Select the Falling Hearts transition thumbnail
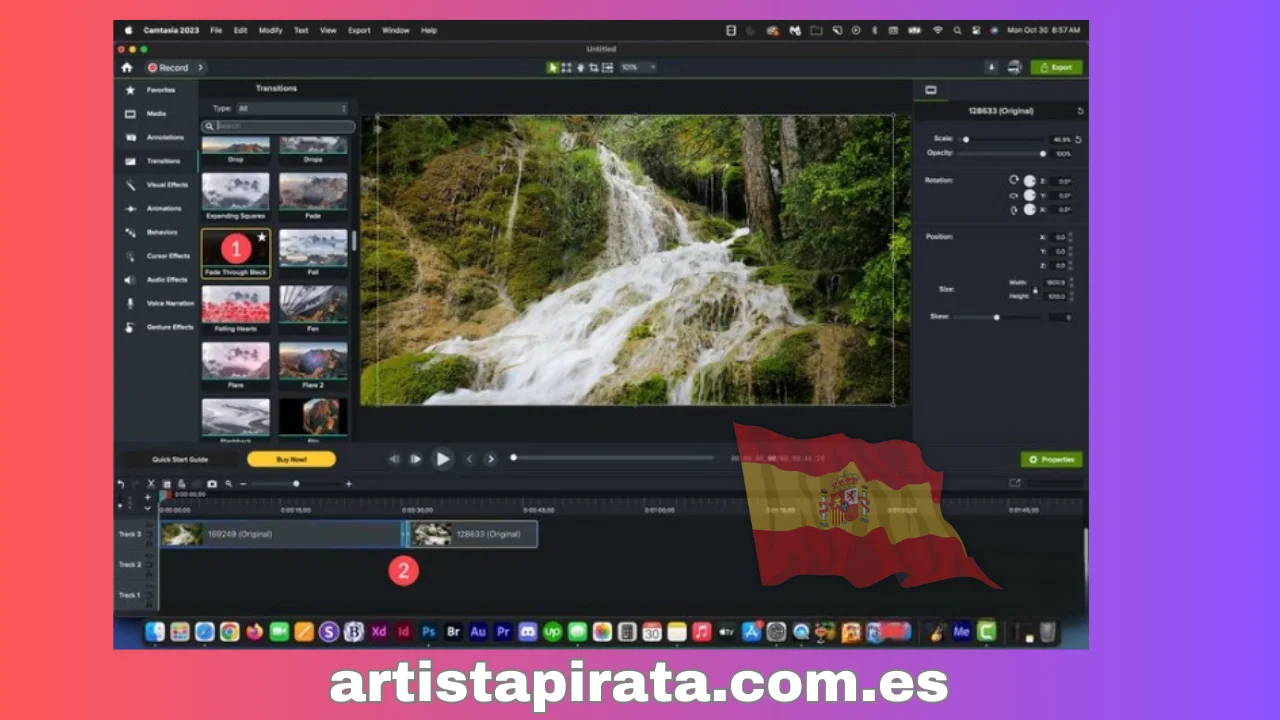Viewport: 1280px width, 720px height. point(236,304)
